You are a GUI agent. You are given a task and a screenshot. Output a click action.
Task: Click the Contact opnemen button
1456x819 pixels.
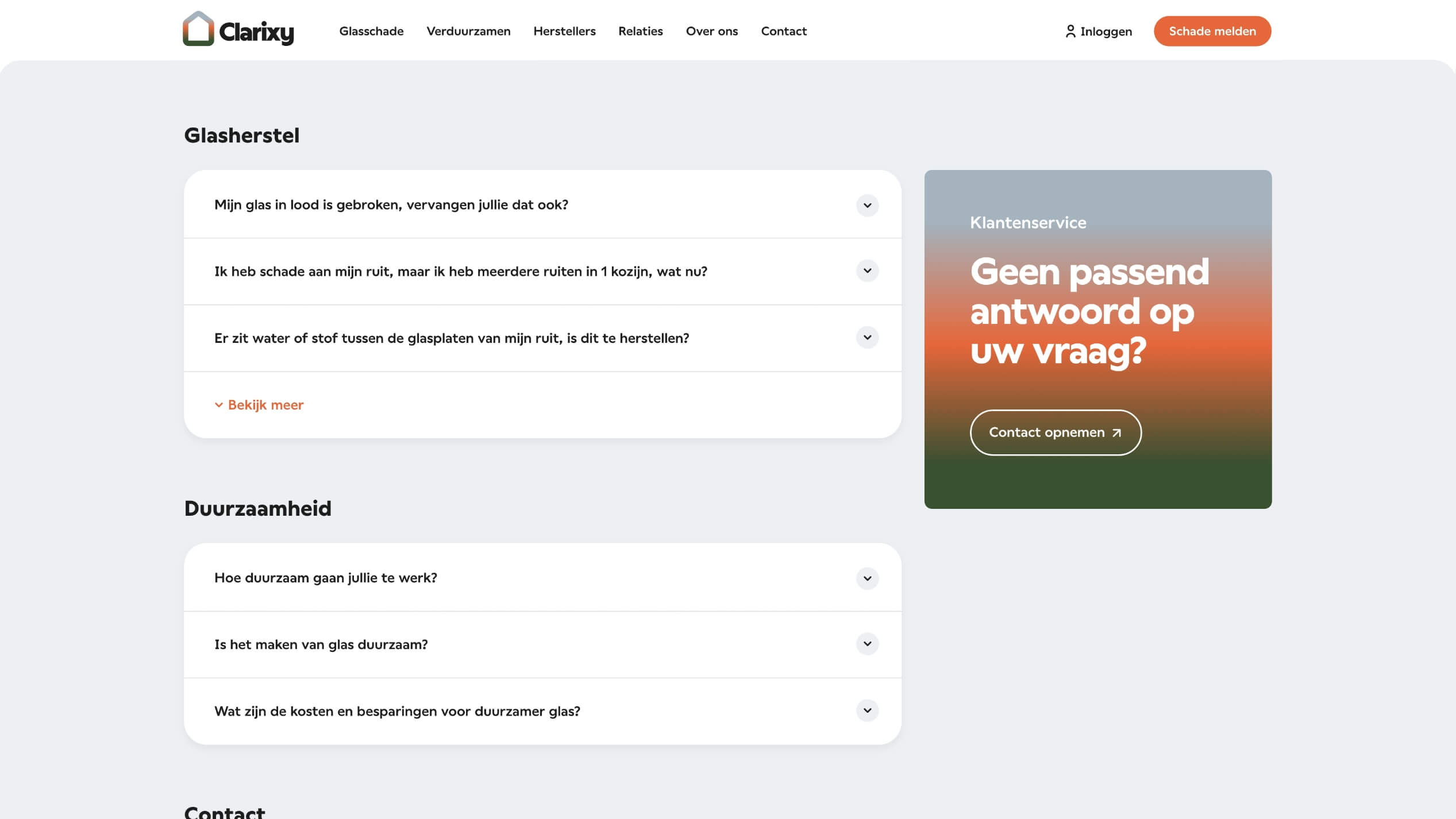(x=1056, y=432)
